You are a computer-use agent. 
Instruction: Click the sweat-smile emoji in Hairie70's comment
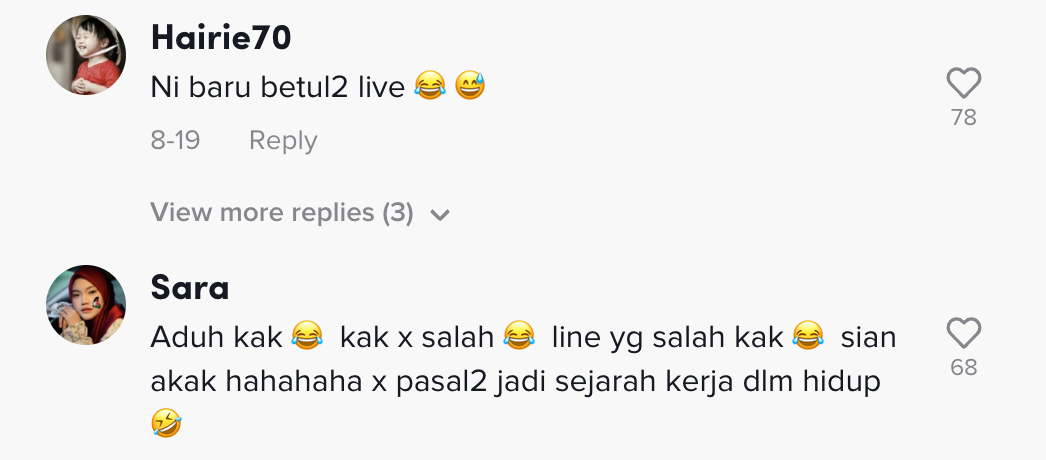(x=470, y=88)
